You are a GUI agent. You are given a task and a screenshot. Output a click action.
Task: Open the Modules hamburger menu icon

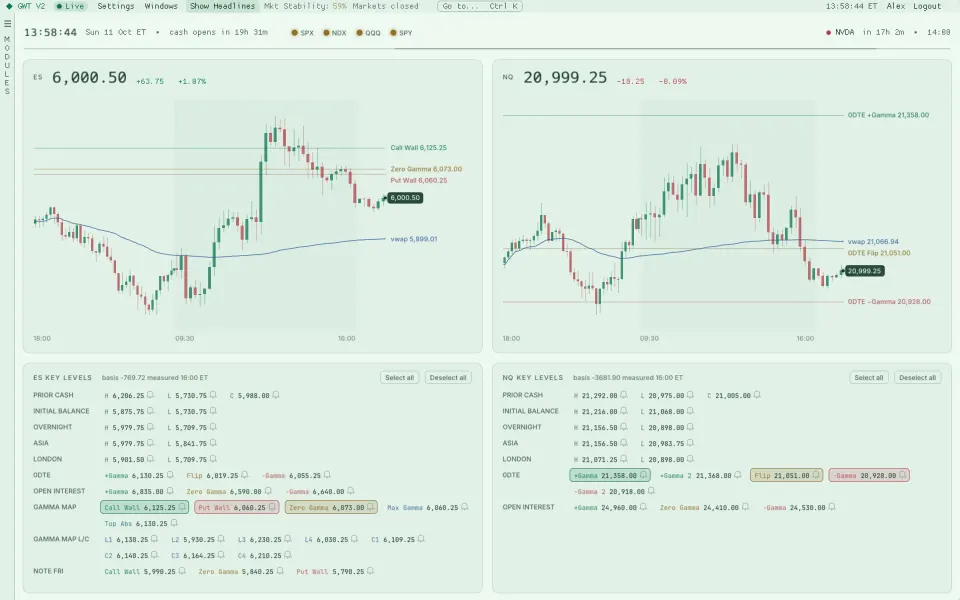click(7, 24)
